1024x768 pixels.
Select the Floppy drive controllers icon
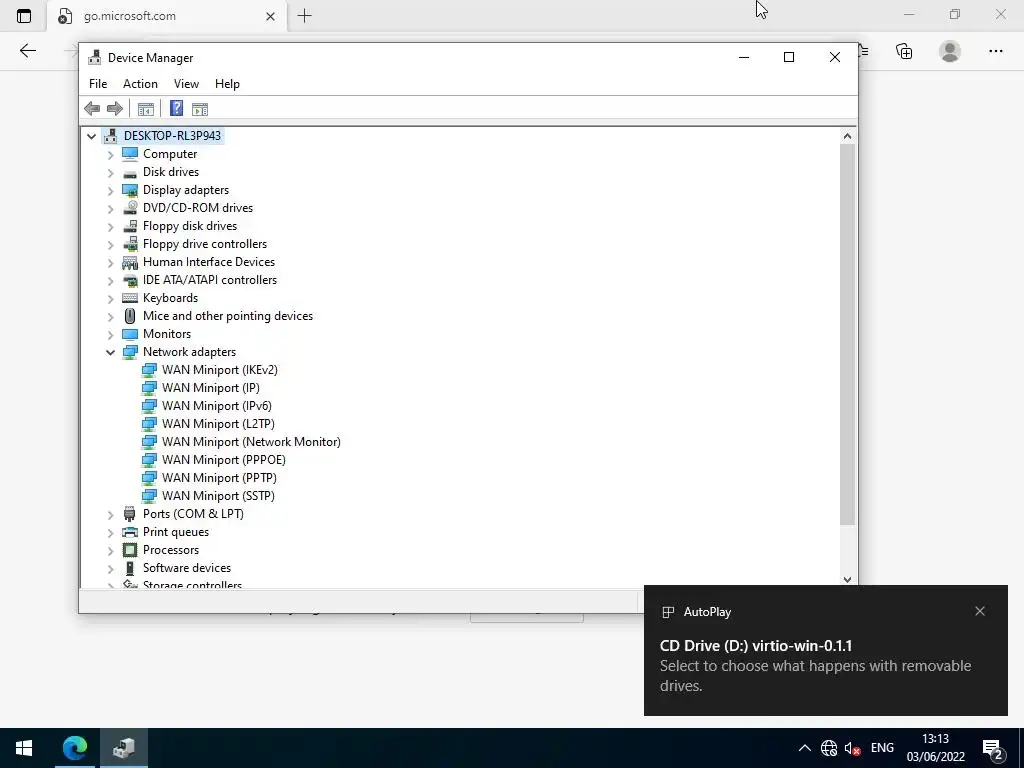pos(130,244)
